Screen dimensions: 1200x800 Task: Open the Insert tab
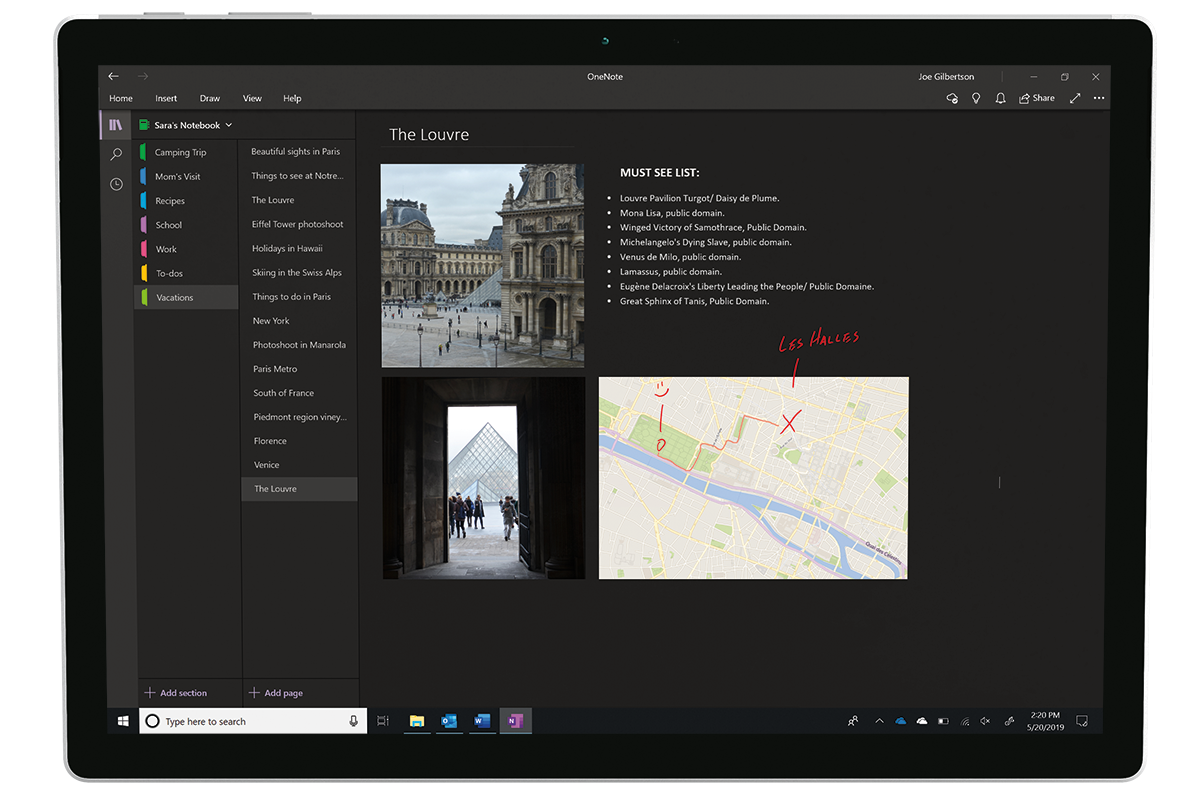pyautogui.click(x=166, y=98)
